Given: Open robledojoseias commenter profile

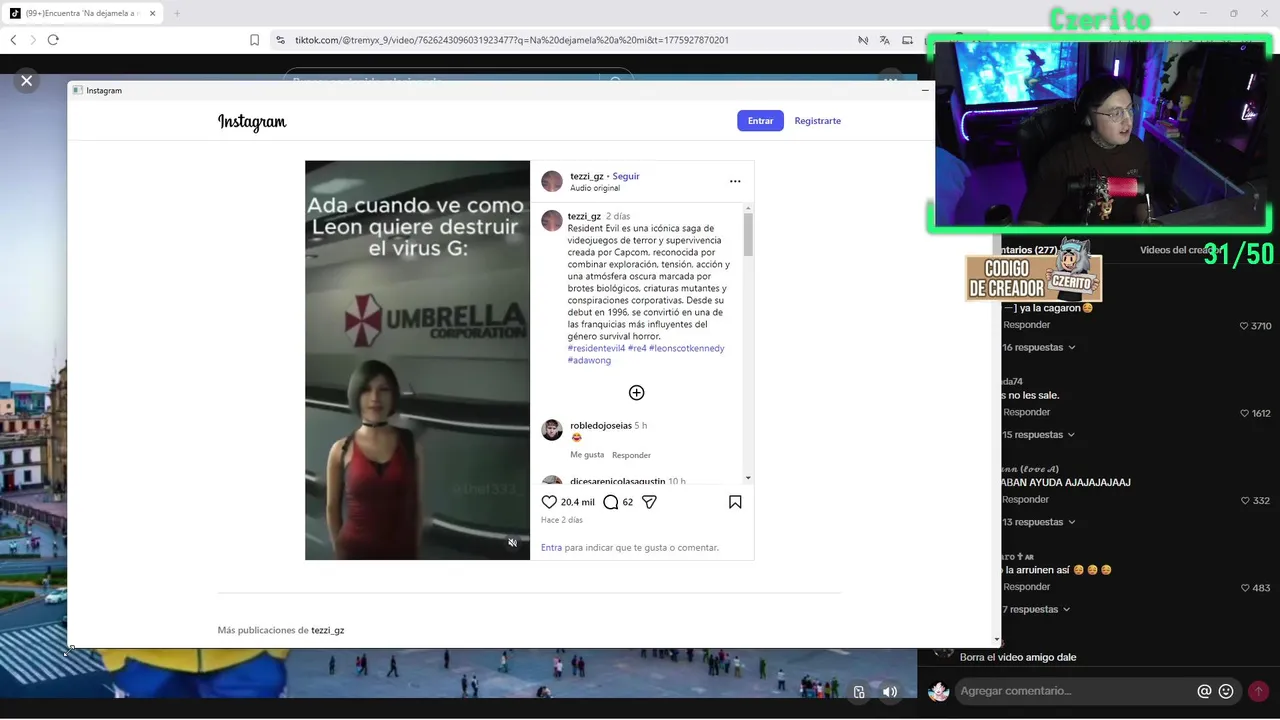Looking at the screenshot, I should tap(601, 425).
